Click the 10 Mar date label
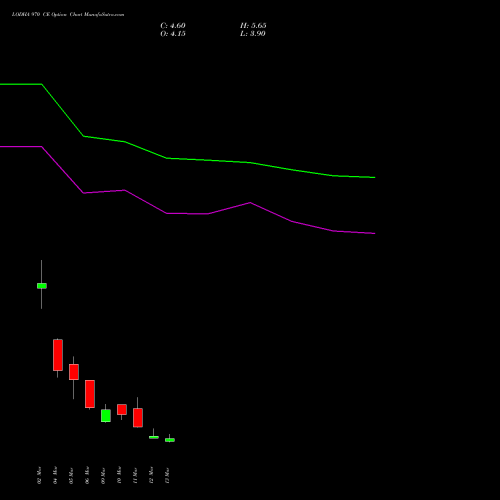 point(119,475)
